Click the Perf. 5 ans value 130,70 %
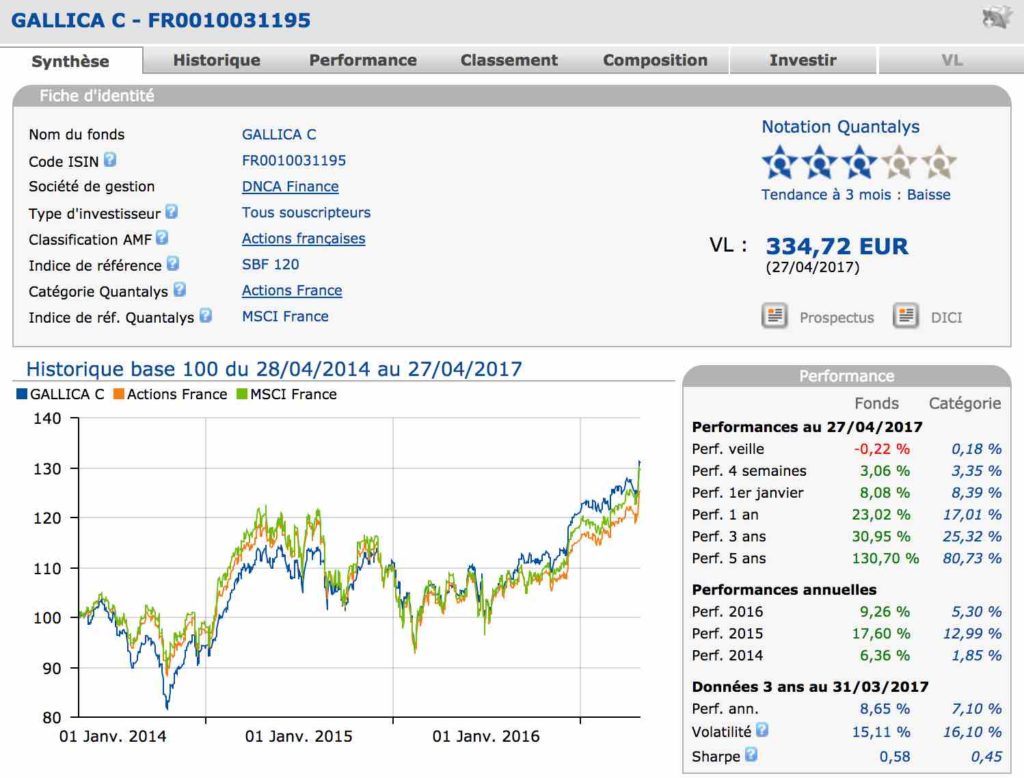This screenshot has height=778, width=1024. click(x=885, y=558)
